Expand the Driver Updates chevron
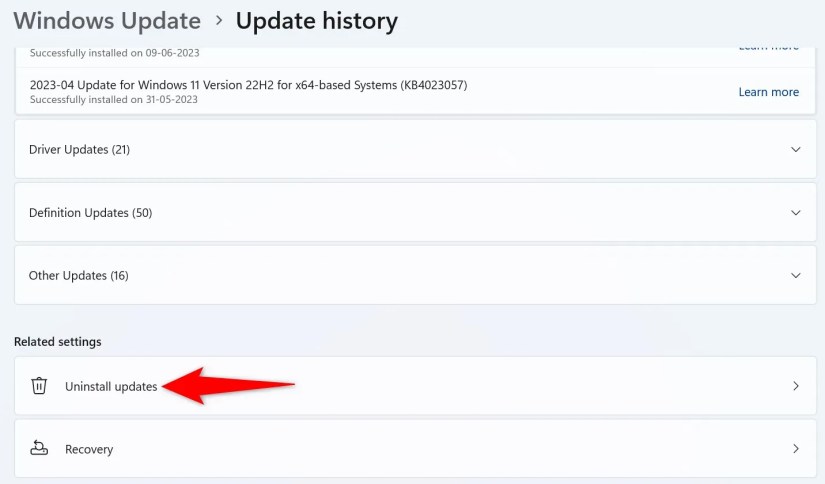The height and width of the screenshot is (484, 825). pos(796,149)
